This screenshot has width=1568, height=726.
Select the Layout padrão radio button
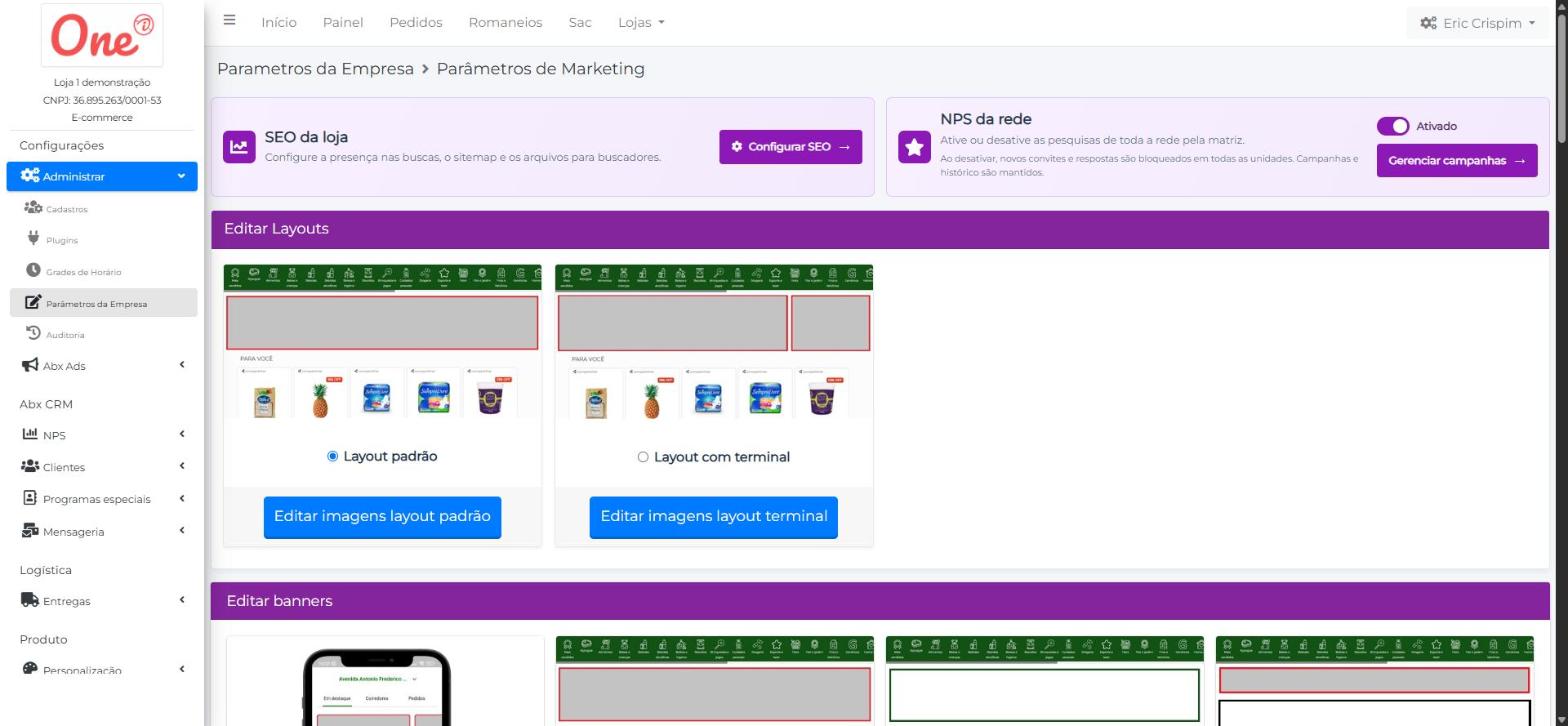coord(333,456)
